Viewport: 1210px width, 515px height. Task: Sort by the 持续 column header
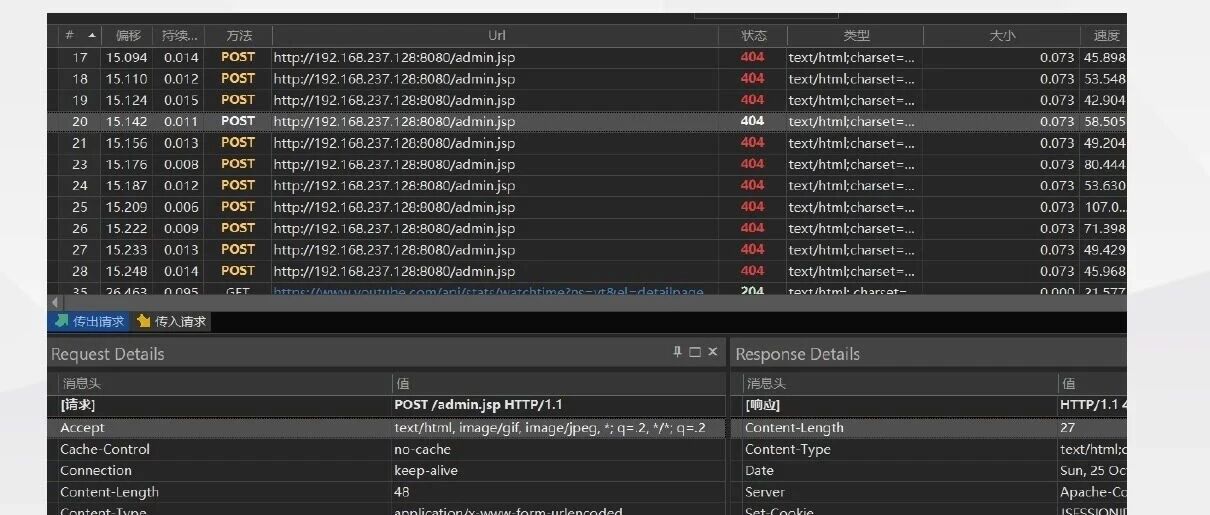[181, 35]
